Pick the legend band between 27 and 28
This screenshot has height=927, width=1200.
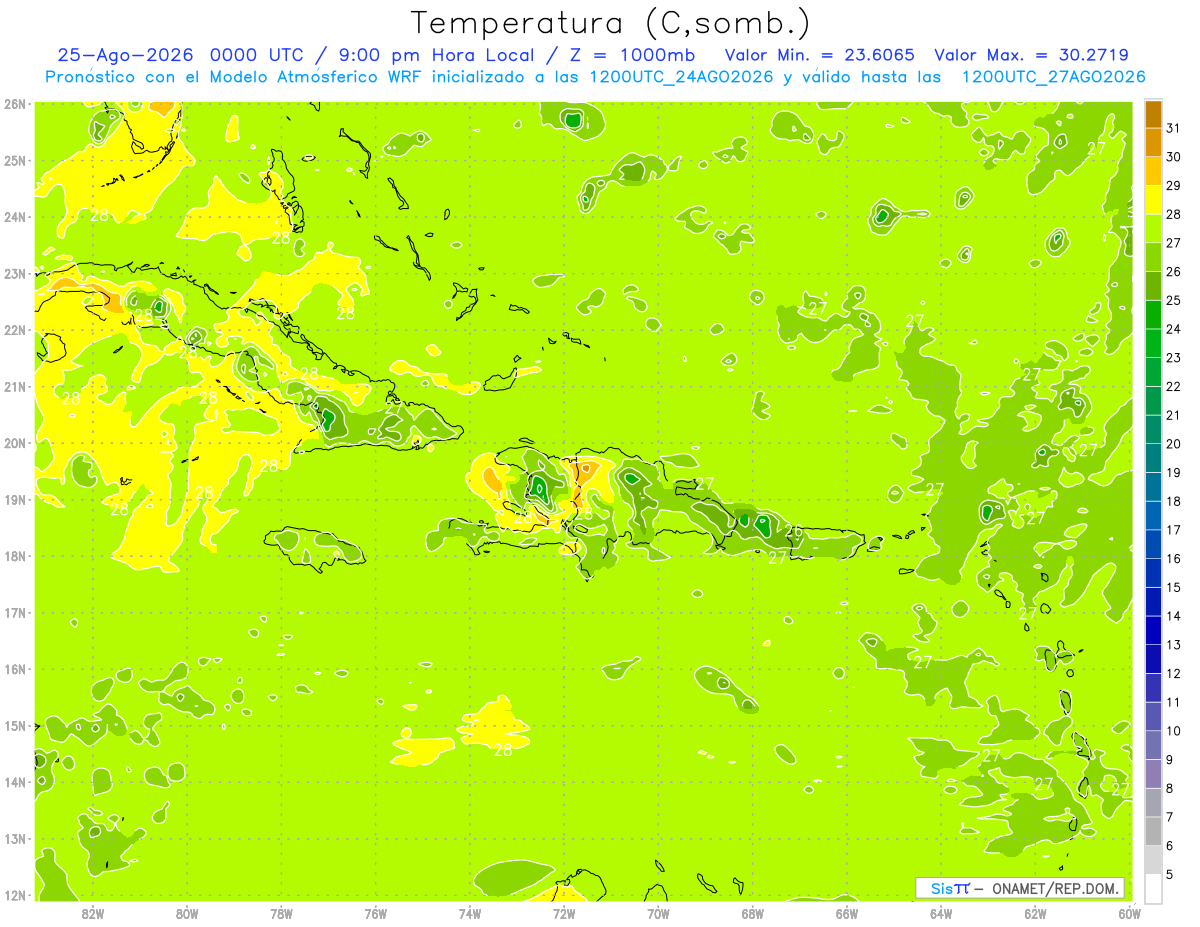pyautogui.click(x=1153, y=229)
